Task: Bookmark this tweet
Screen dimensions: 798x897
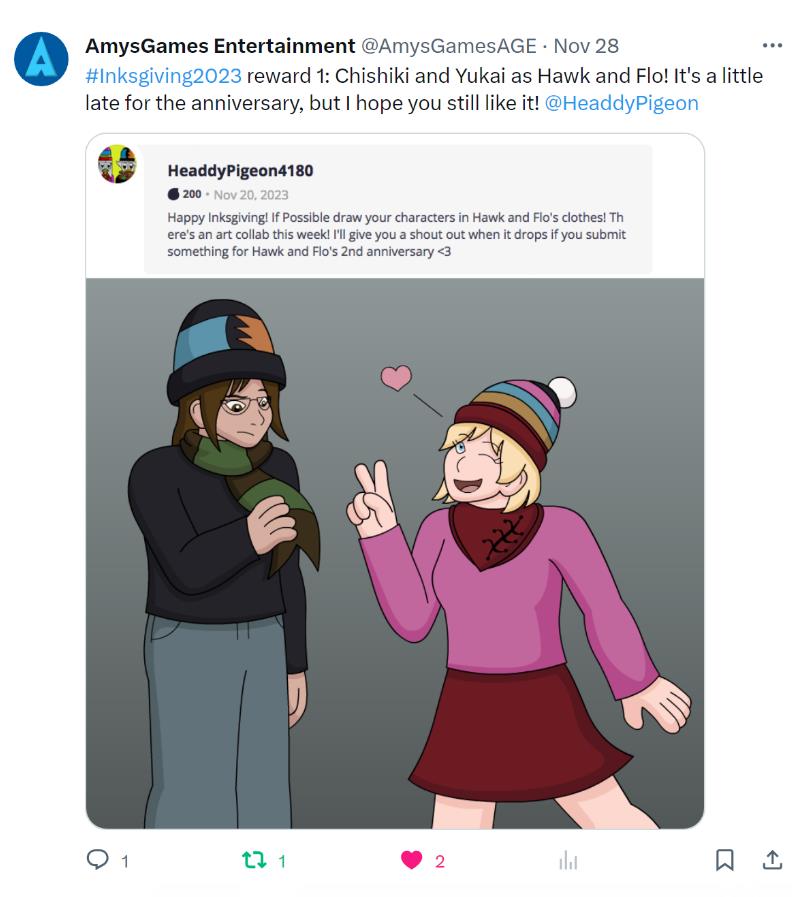Action: (x=725, y=860)
